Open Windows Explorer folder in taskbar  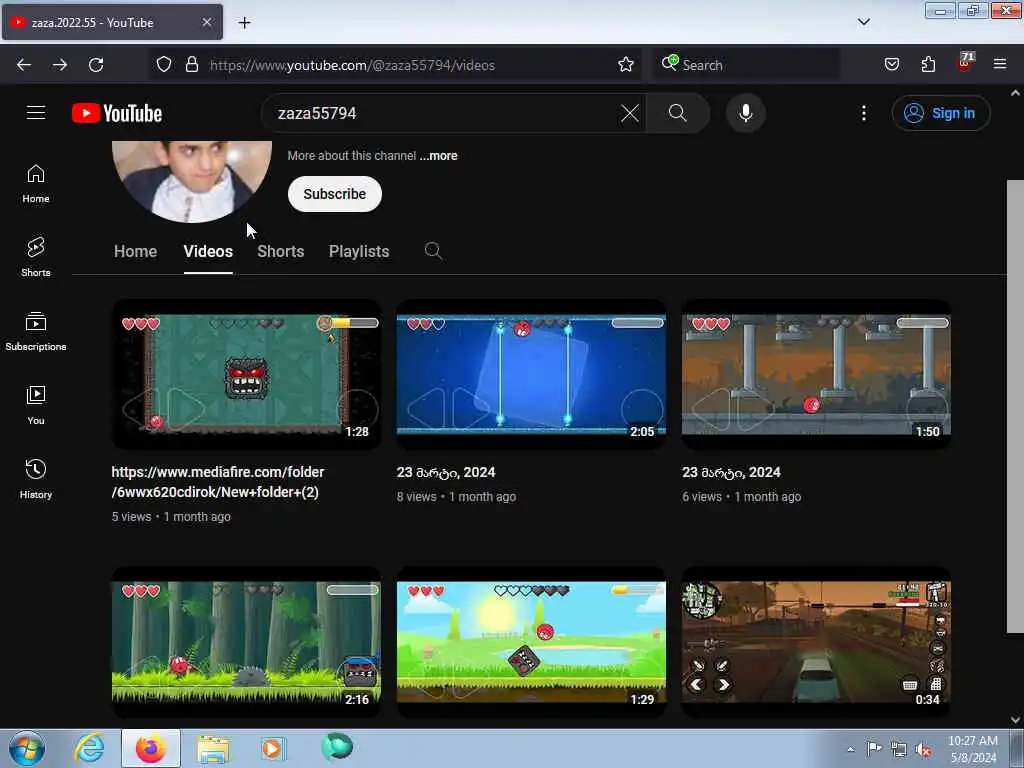(213, 748)
